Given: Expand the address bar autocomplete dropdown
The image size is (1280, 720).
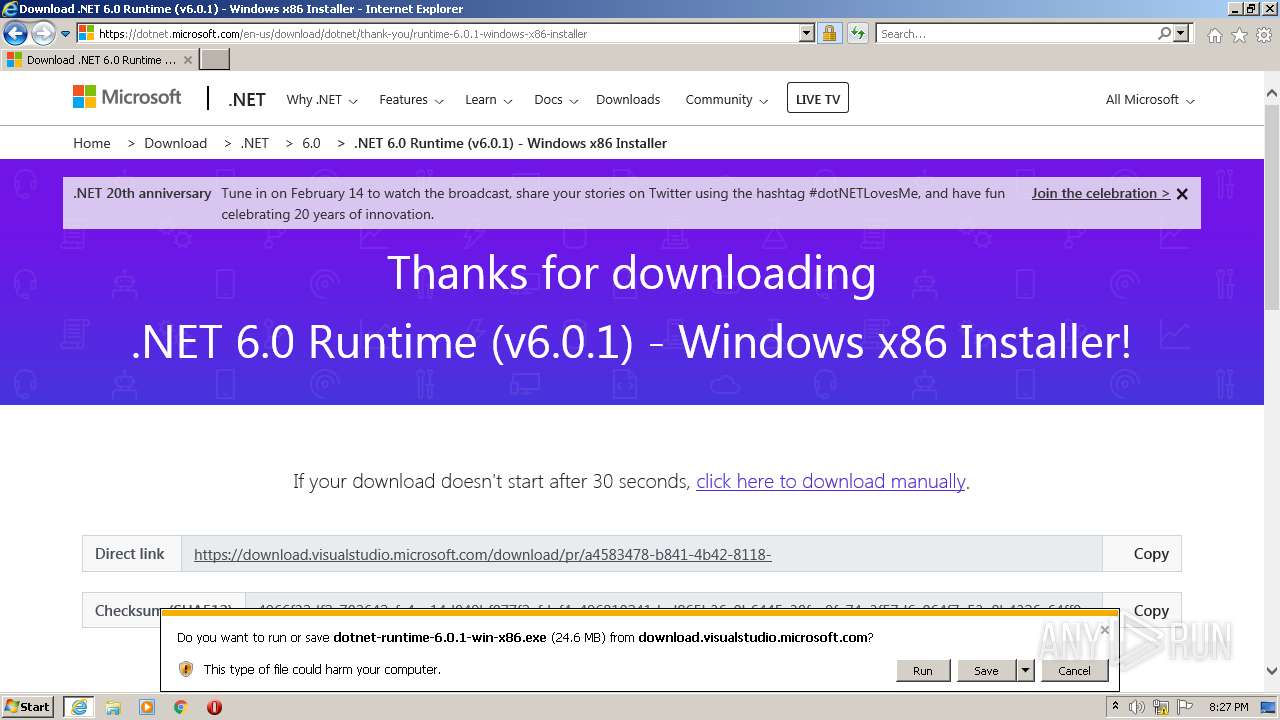Looking at the screenshot, I should click(x=807, y=33).
